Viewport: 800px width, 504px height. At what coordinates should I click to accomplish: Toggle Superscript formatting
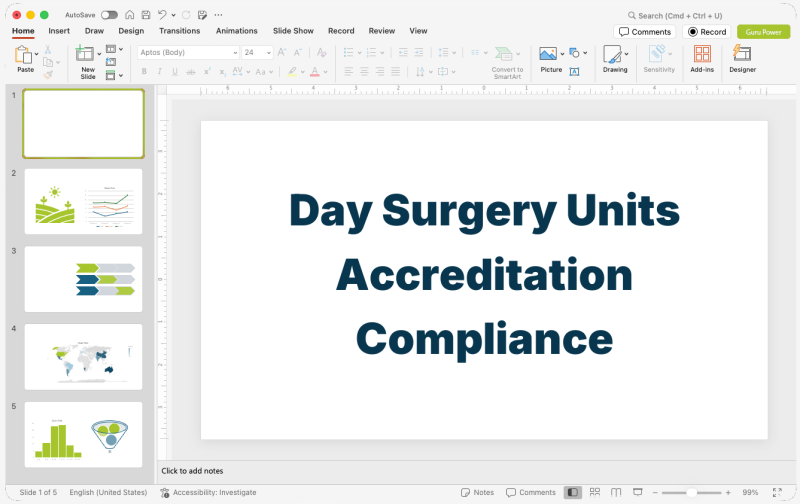[x=207, y=71]
